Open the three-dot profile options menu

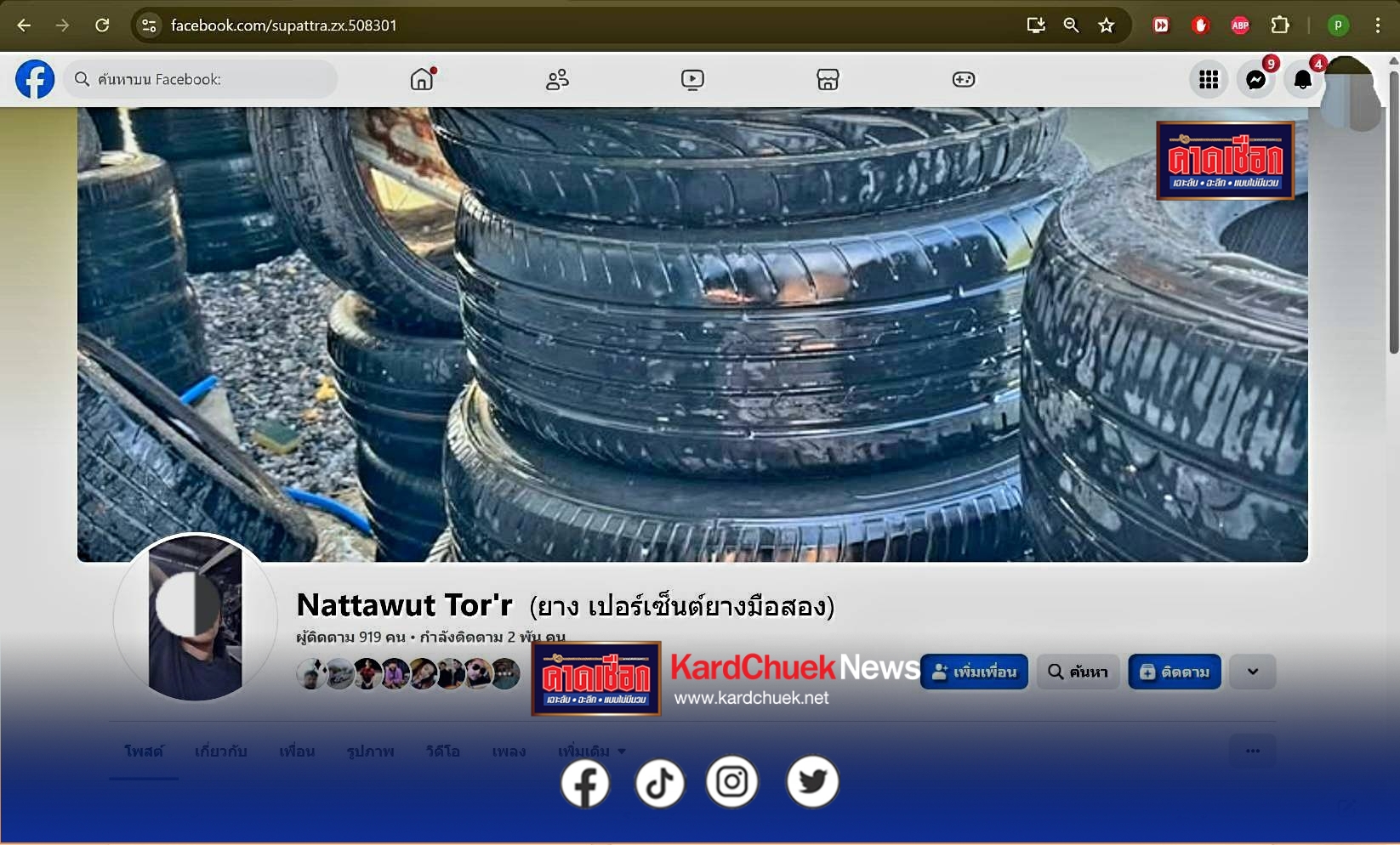(1252, 751)
